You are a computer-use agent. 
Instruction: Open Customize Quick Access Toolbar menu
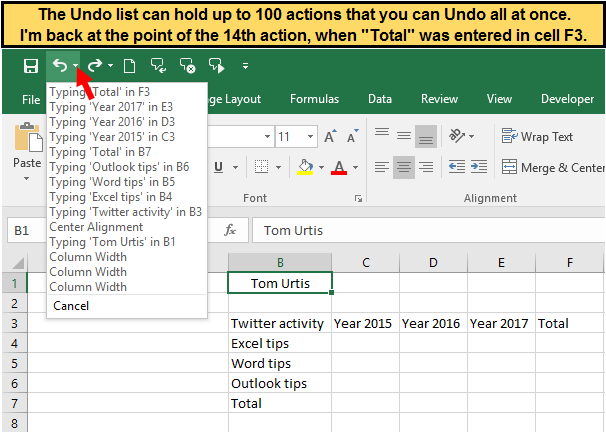tap(245, 66)
